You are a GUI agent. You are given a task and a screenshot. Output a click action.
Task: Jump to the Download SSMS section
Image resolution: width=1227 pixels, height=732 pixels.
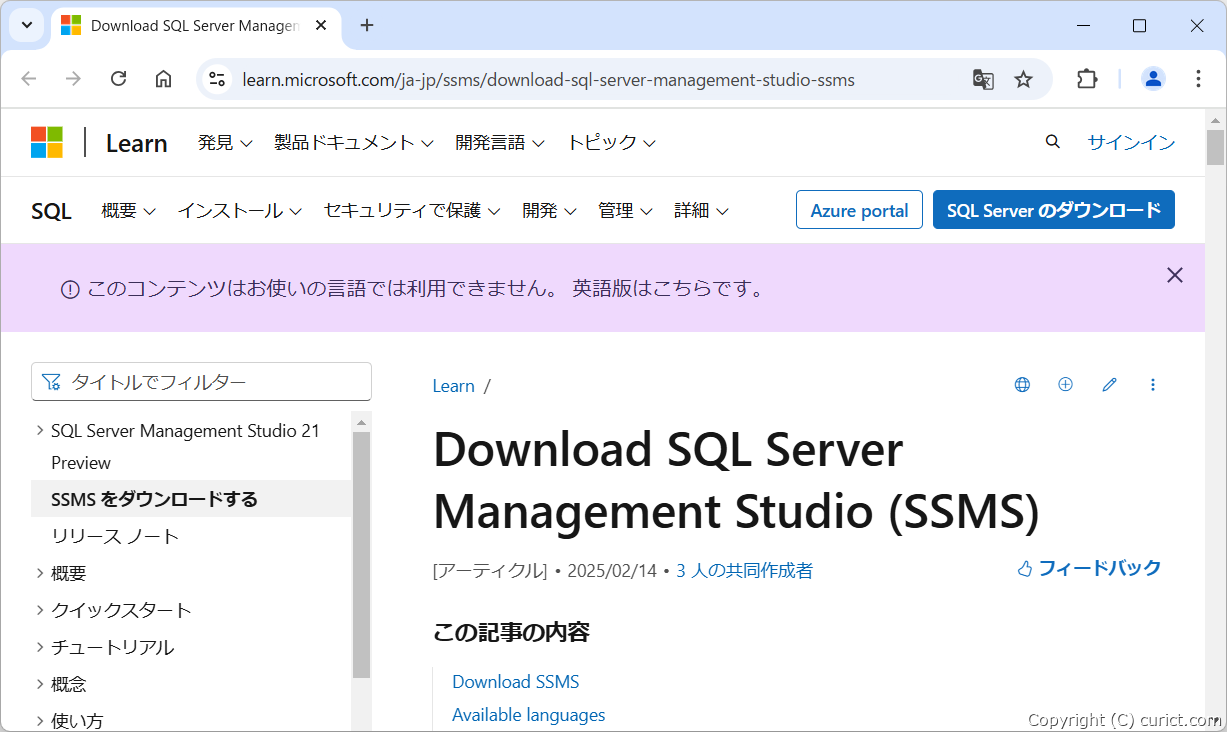point(516,682)
